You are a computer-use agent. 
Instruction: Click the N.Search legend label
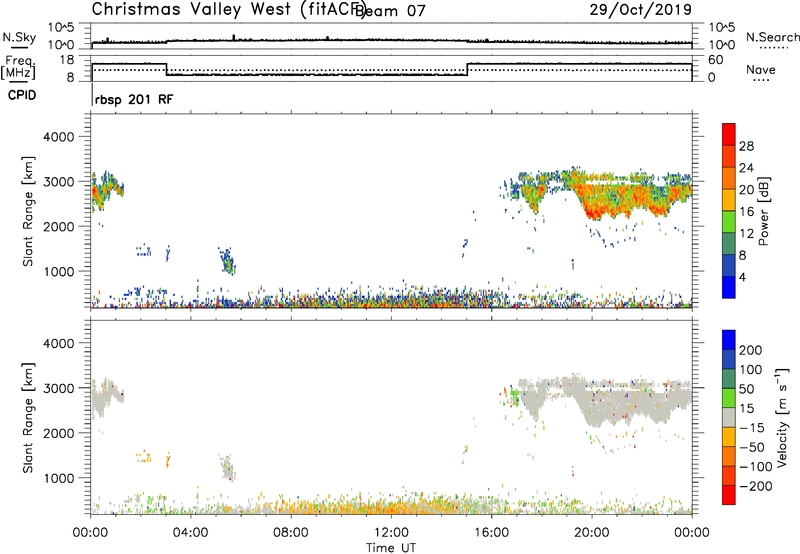click(x=773, y=37)
